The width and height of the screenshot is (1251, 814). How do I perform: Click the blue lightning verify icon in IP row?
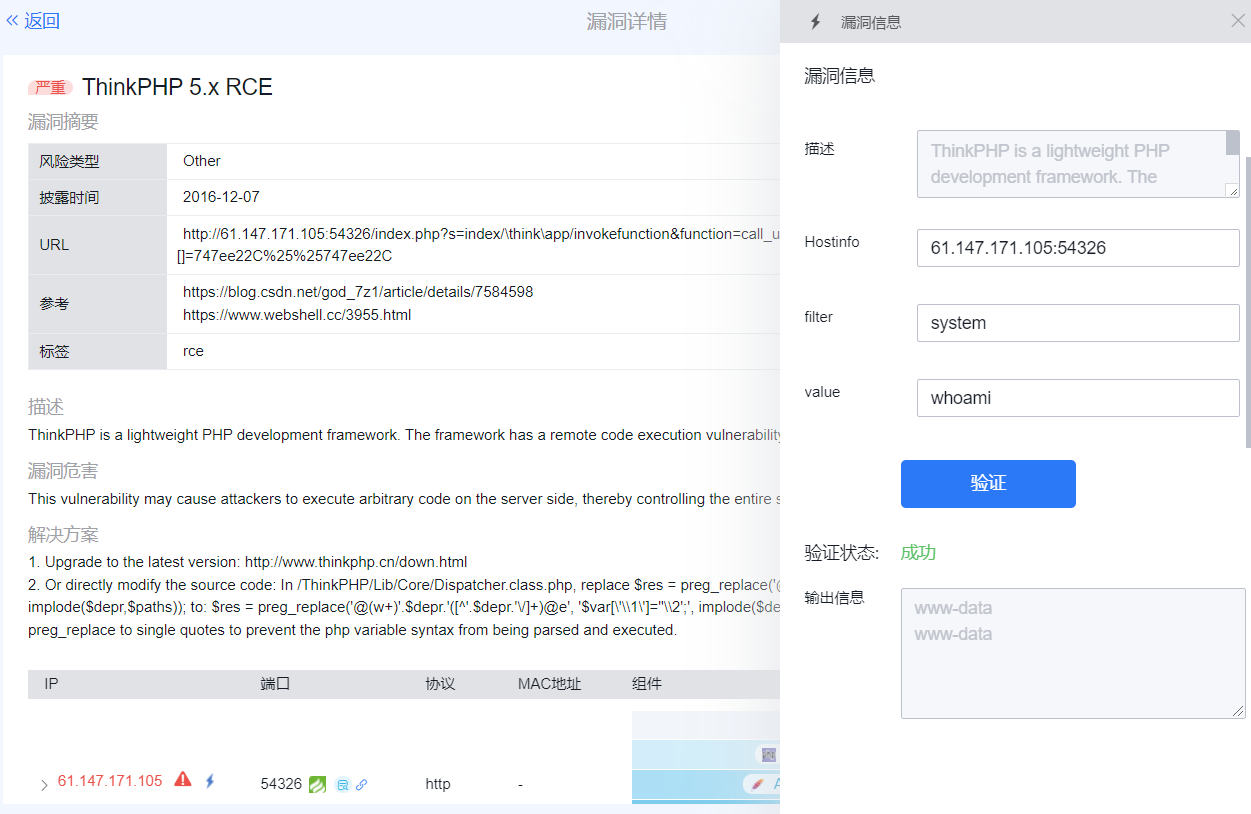point(210,781)
